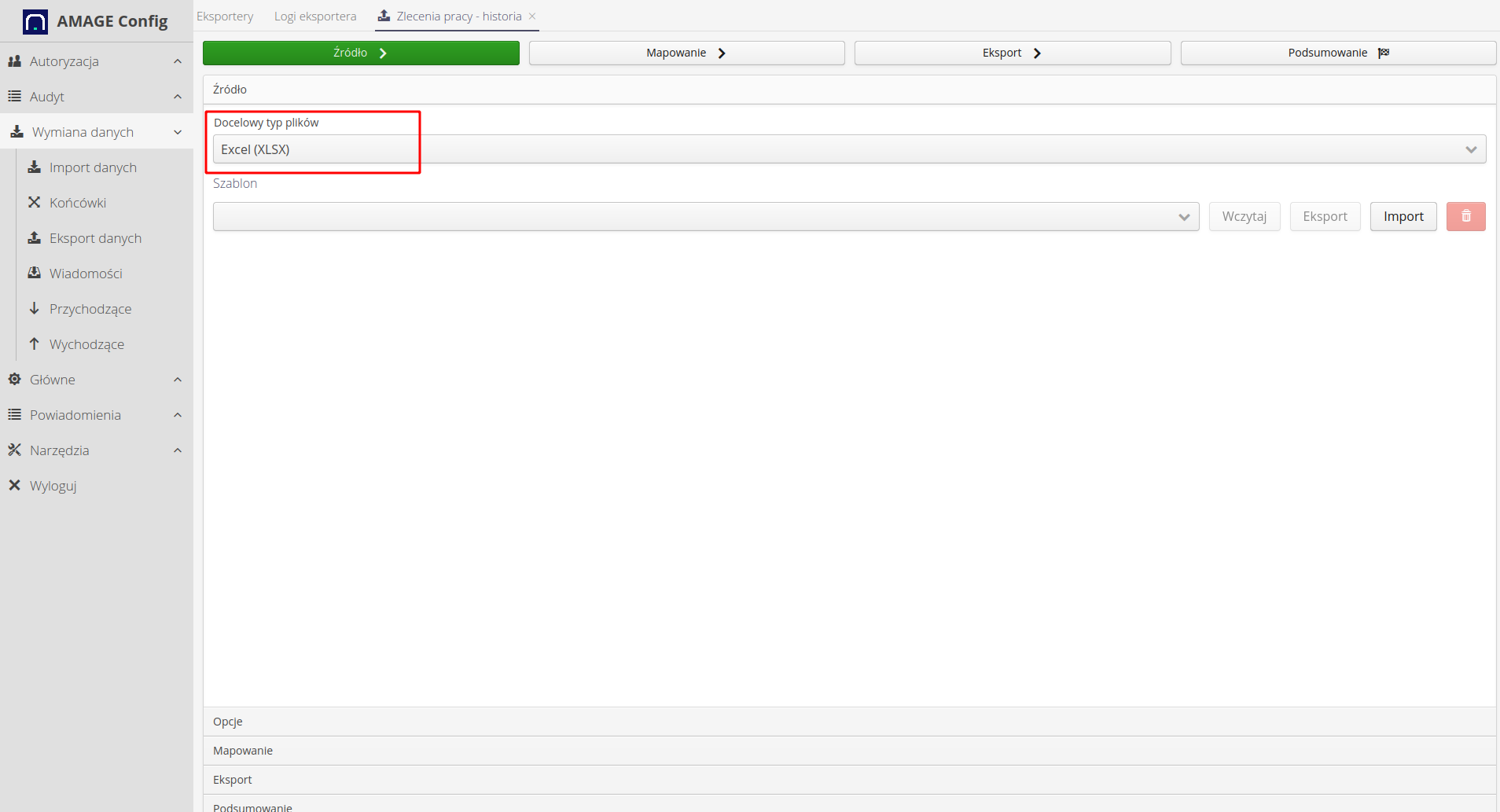Viewport: 1500px width, 812px height.
Task: Open the Szablon template dropdown
Action: (x=705, y=216)
